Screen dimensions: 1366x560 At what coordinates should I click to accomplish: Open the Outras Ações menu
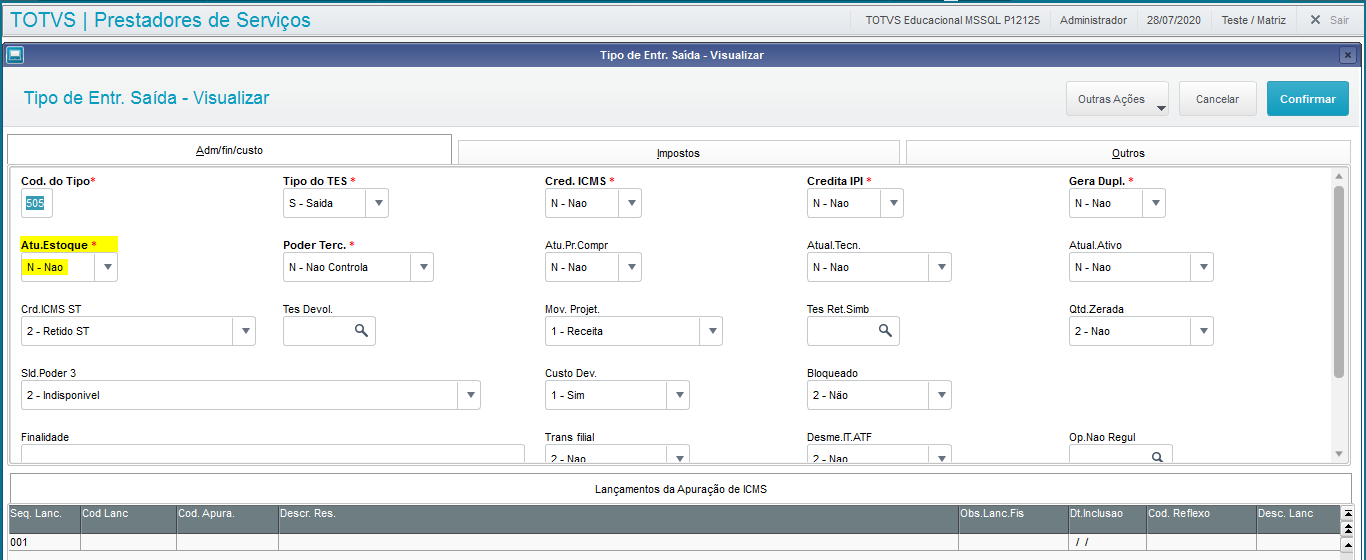[x=1118, y=99]
